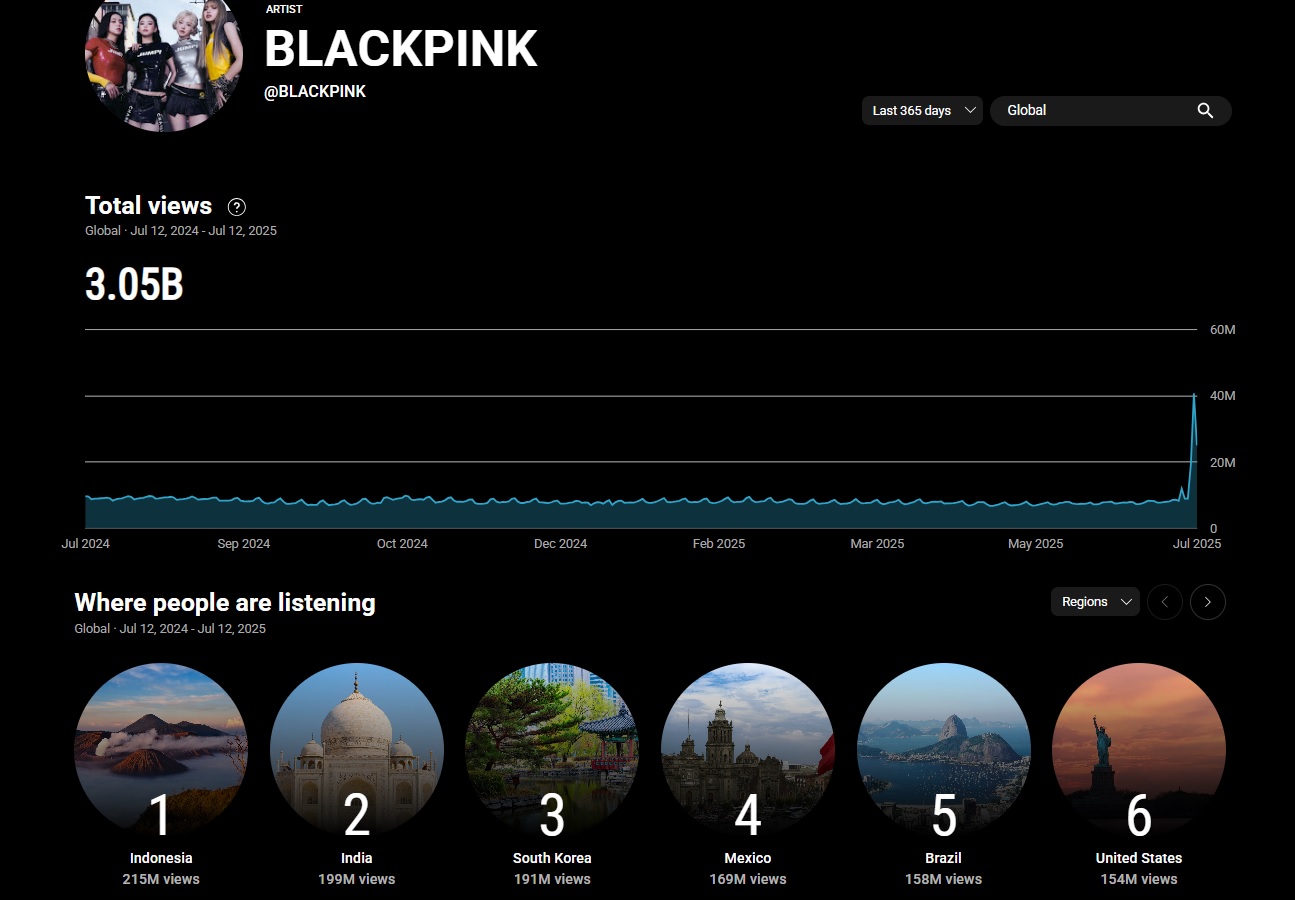
Task: Select the India Taj Mahal thumbnail
Action: (x=357, y=750)
